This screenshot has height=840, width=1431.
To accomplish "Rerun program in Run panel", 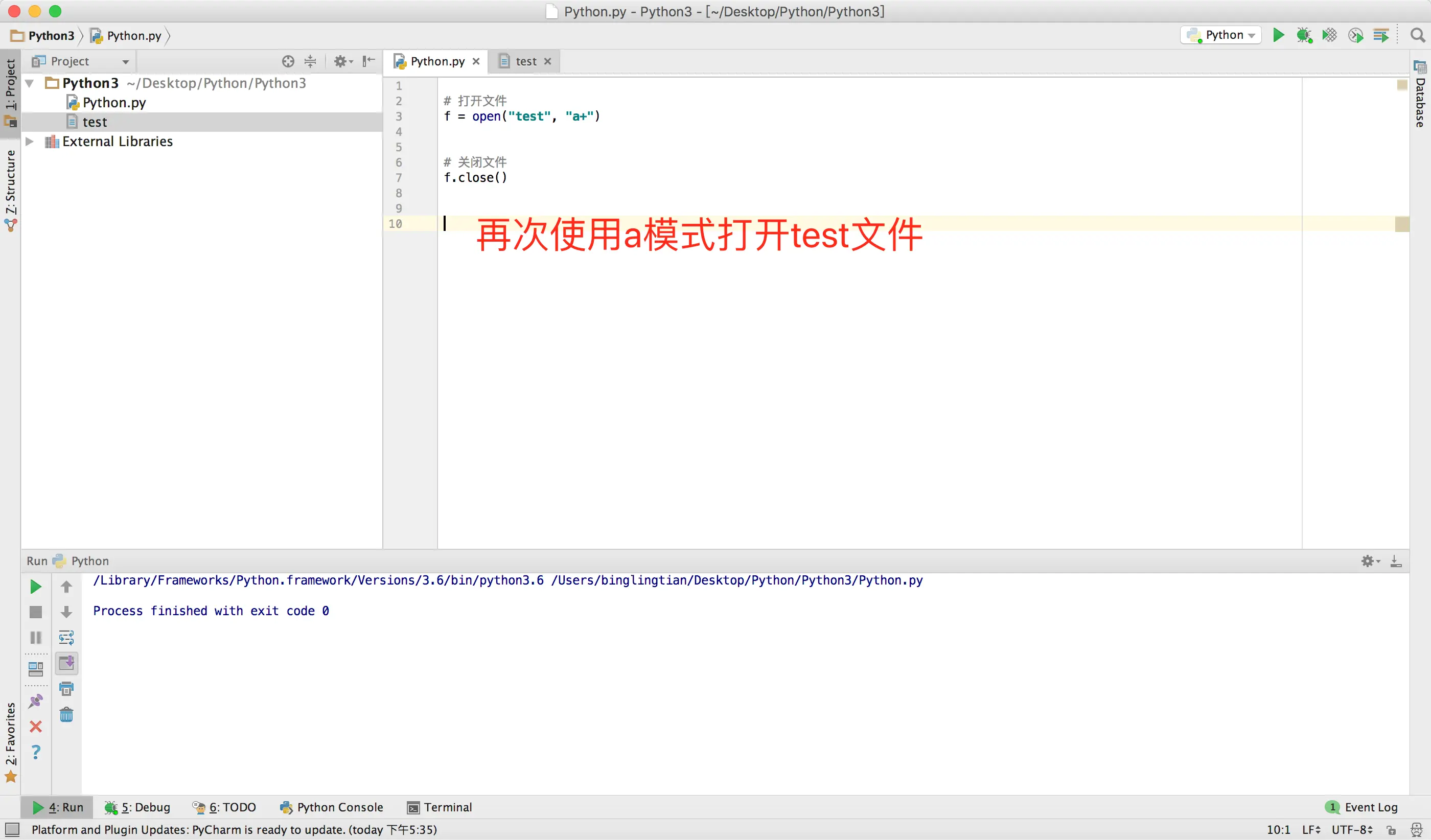I will point(35,586).
